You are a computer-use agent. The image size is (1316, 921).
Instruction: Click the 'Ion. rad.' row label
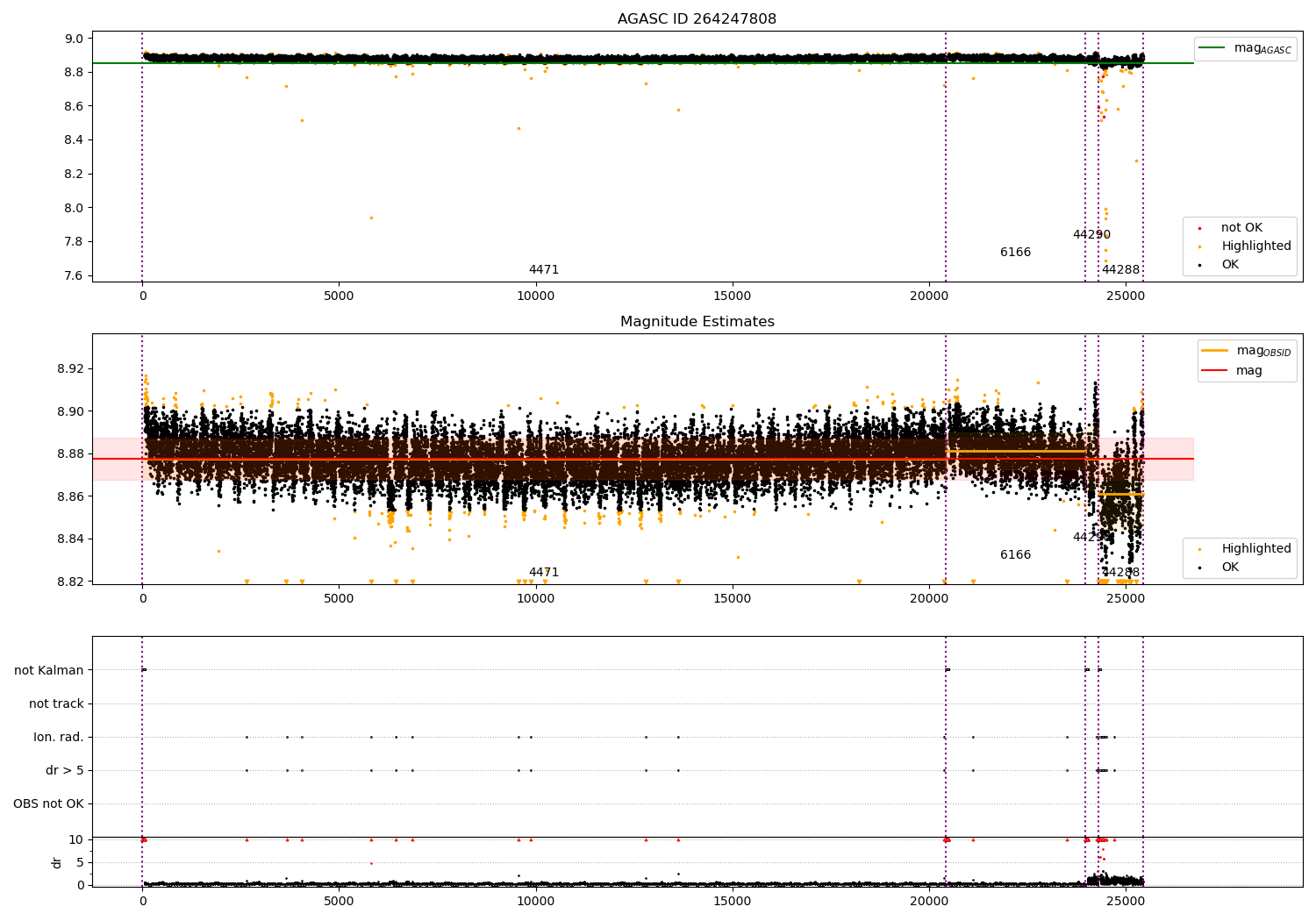59,737
